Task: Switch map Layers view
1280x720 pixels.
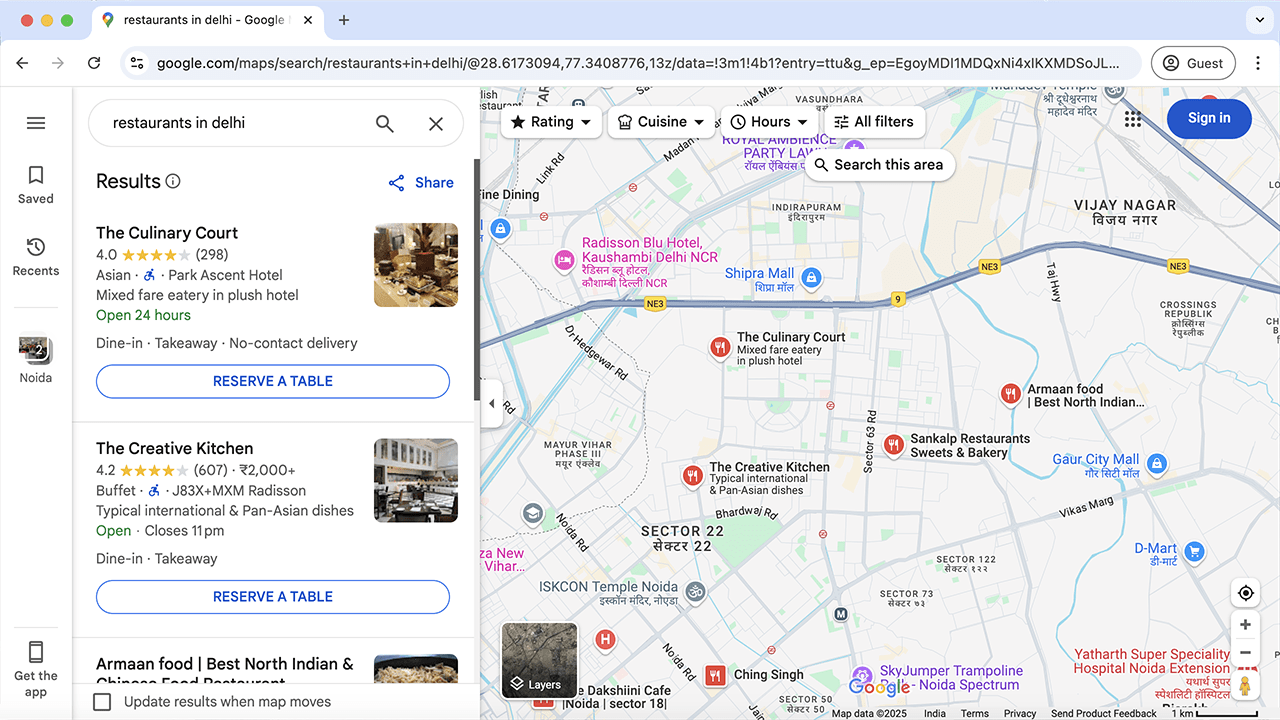Action: (x=539, y=660)
